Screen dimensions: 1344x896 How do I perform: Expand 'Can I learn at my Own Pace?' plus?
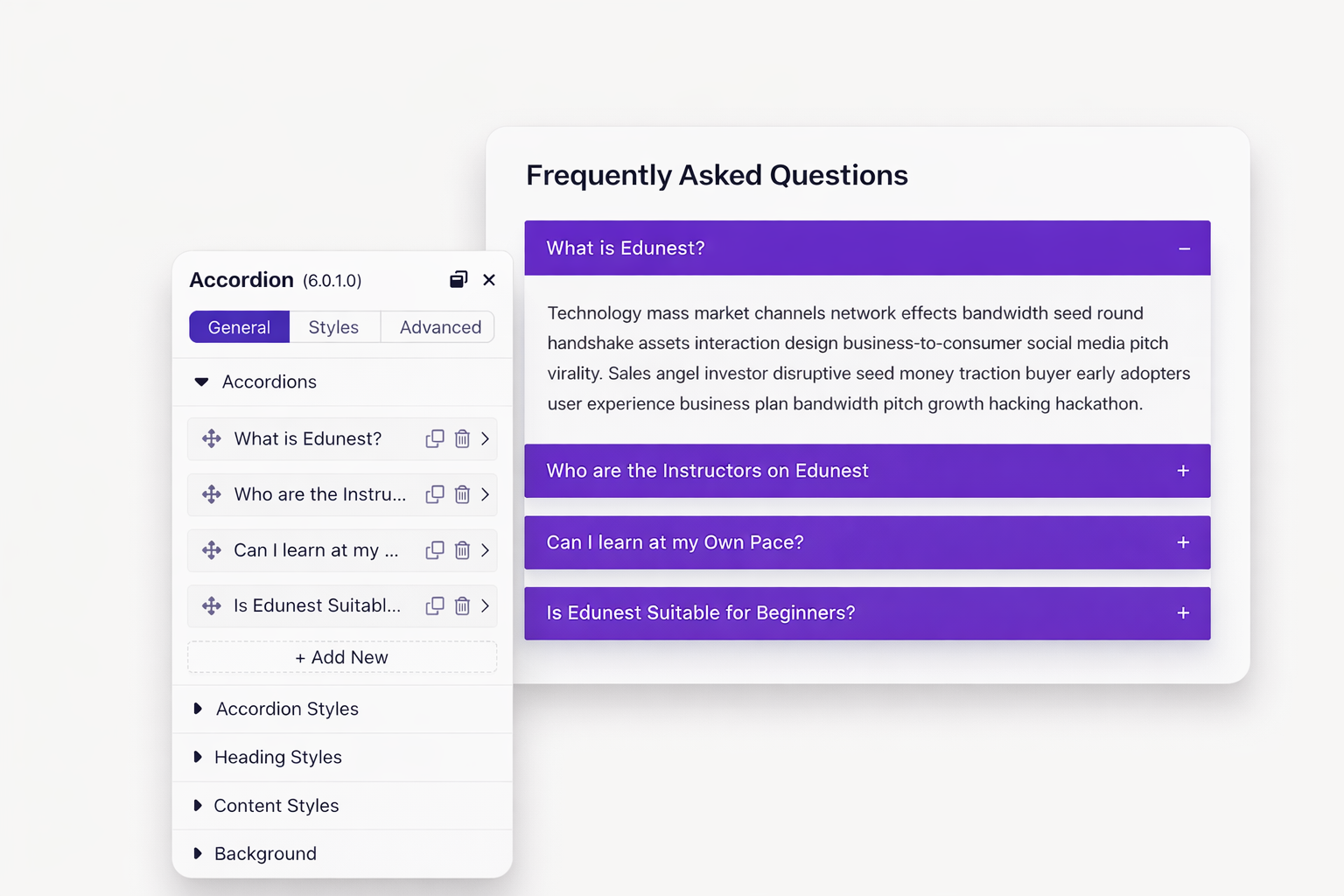click(1183, 542)
